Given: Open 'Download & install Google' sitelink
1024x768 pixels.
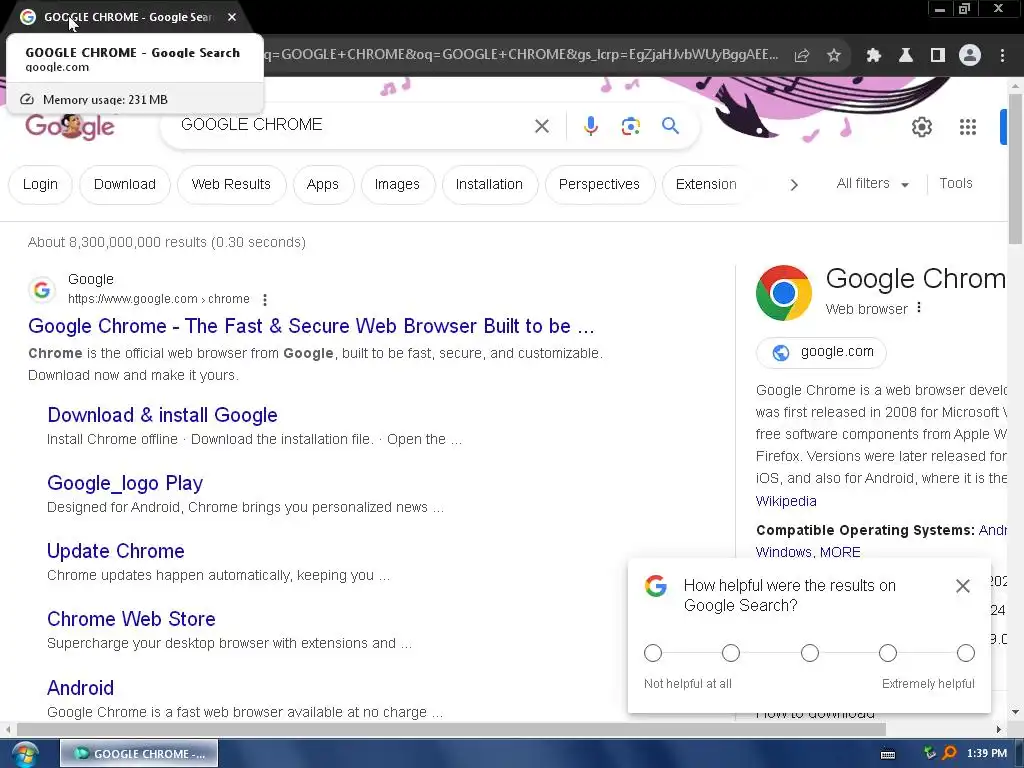Looking at the screenshot, I should tap(163, 415).
